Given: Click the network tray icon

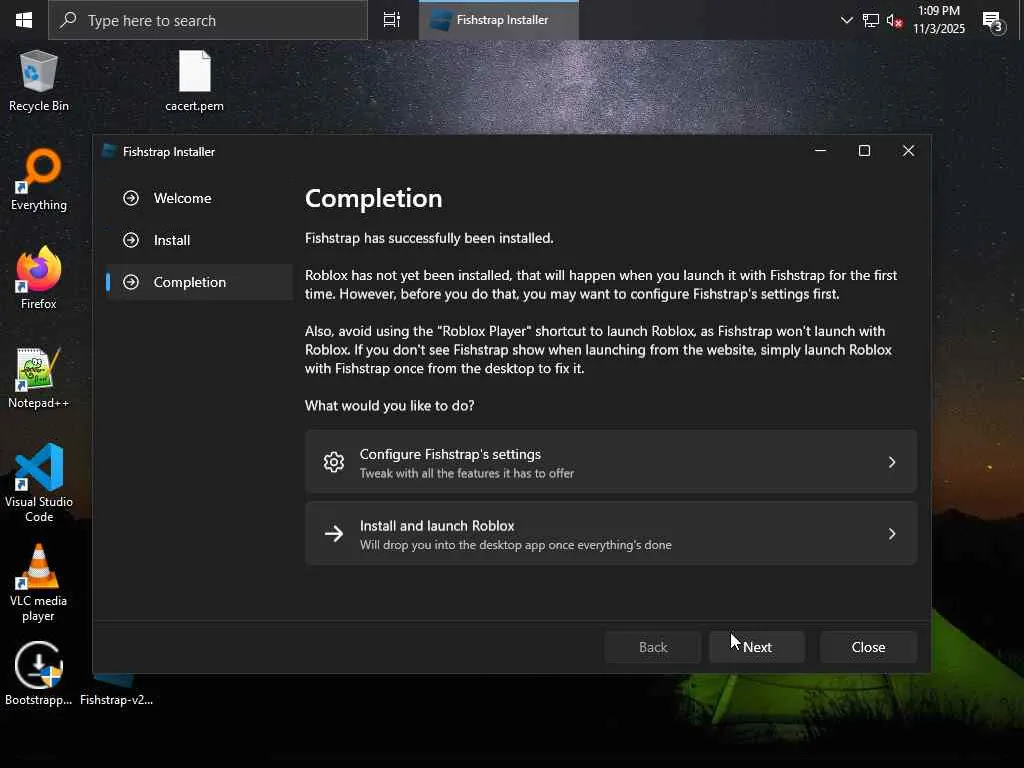Looking at the screenshot, I should point(871,21).
